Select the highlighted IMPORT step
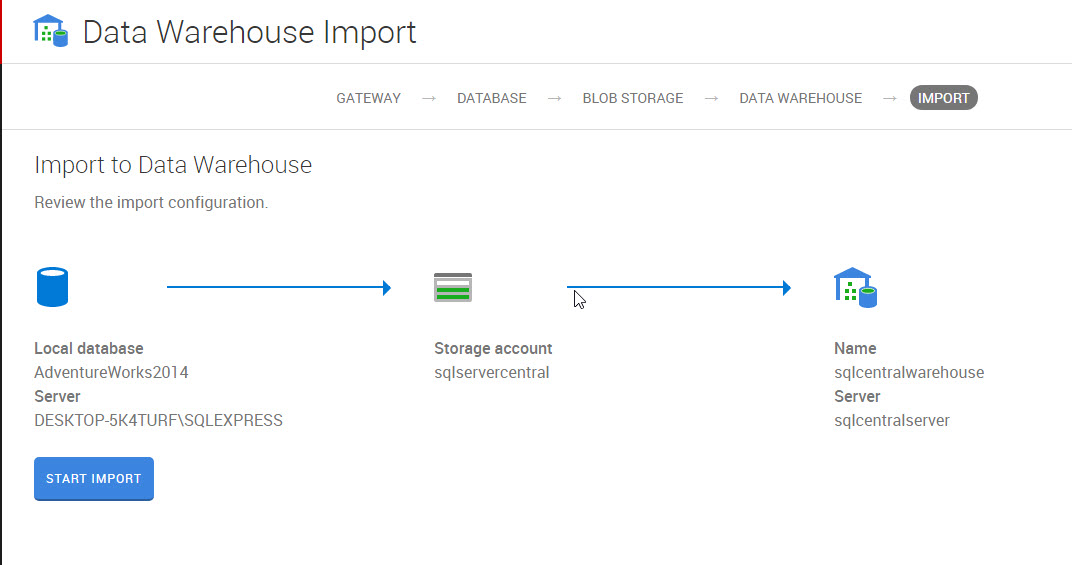The height and width of the screenshot is (565, 1072). [943, 98]
